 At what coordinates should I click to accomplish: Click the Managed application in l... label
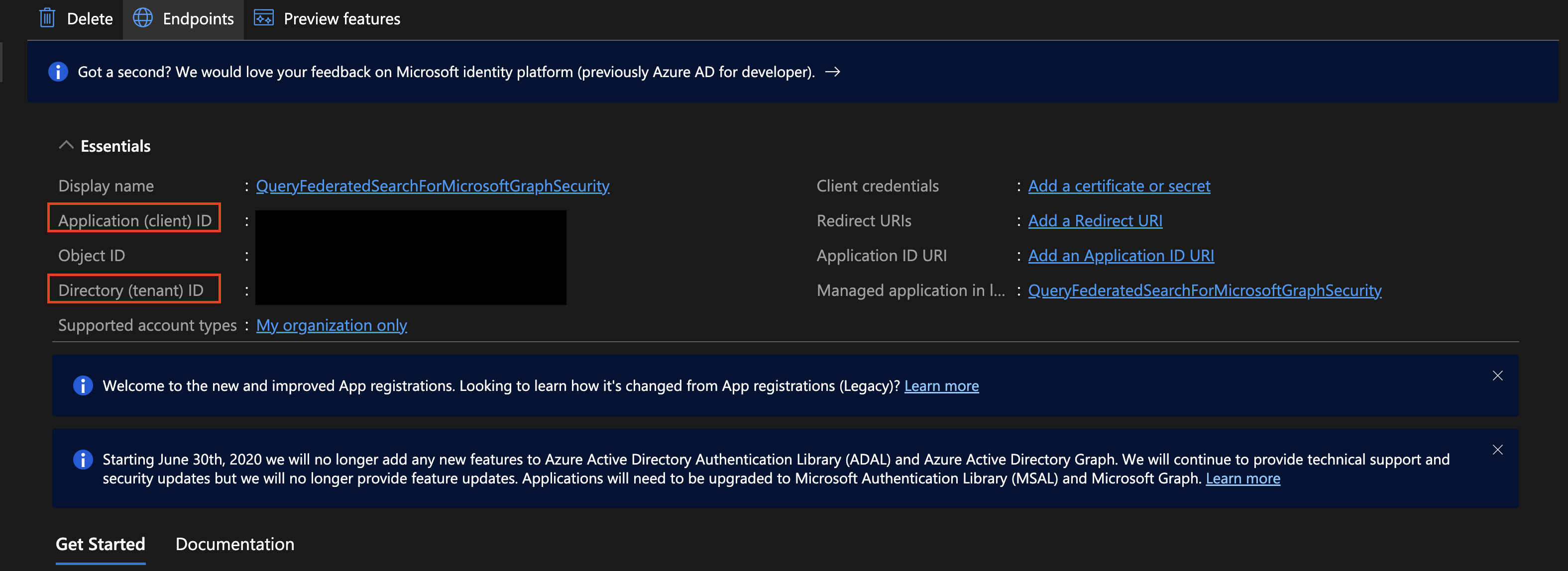[x=910, y=290]
